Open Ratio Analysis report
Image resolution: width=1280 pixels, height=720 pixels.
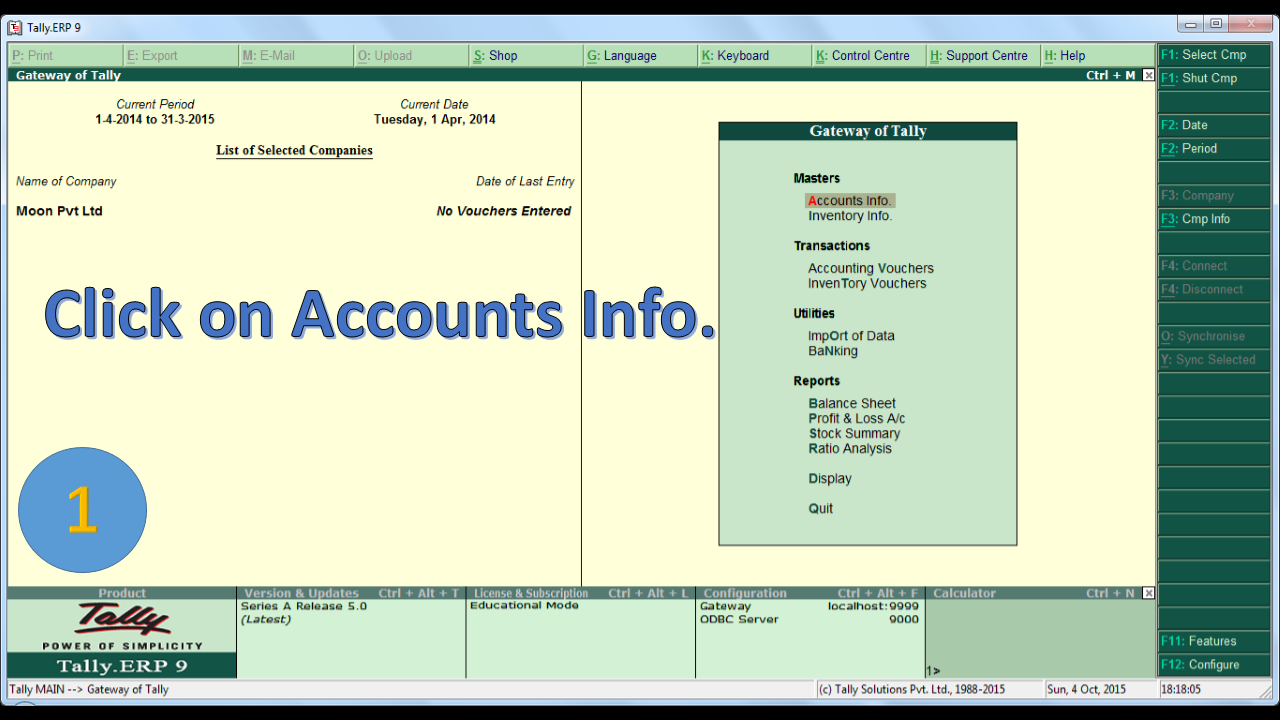click(850, 449)
